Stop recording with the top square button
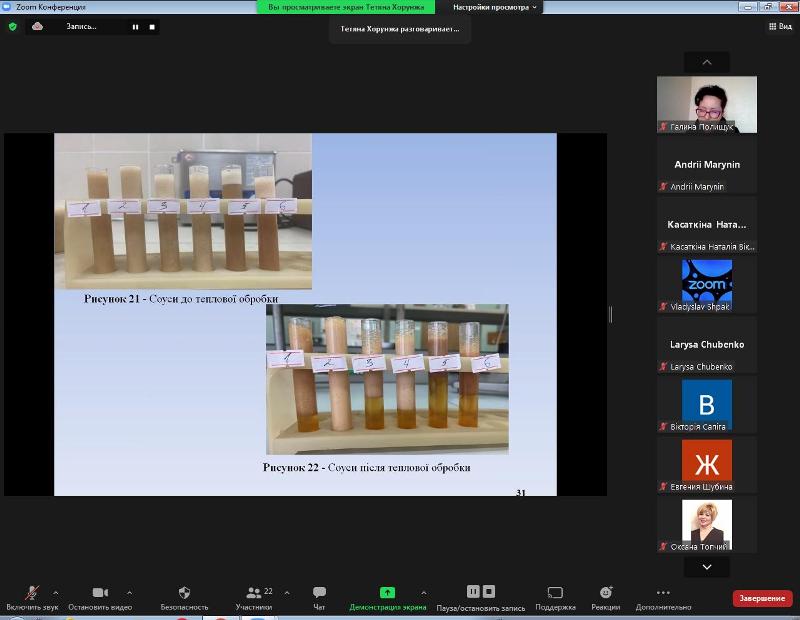The width and height of the screenshot is (800, 620). (x=152, y=27)
